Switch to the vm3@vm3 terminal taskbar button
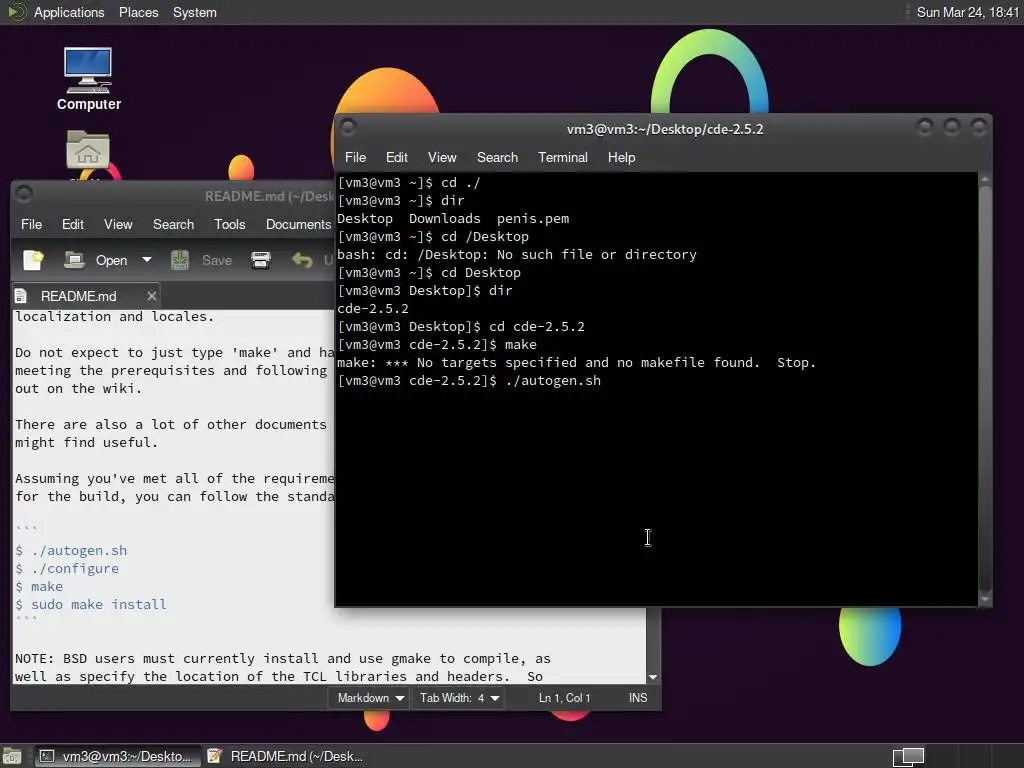The width and height of the screenshot is (1024, 768). coord(118,756)
